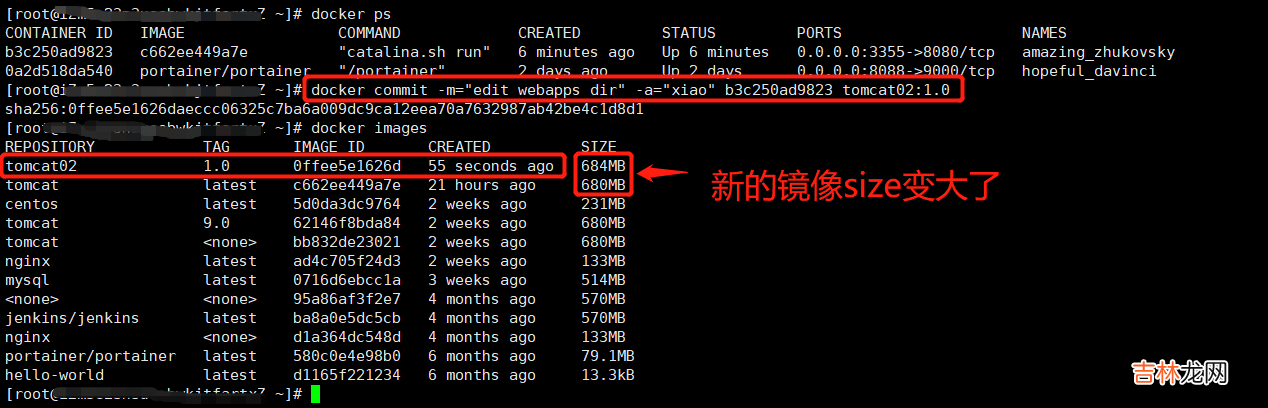Click the REPOSITORY column header
Screen dimensions: 1268x408
pos(50,147)
